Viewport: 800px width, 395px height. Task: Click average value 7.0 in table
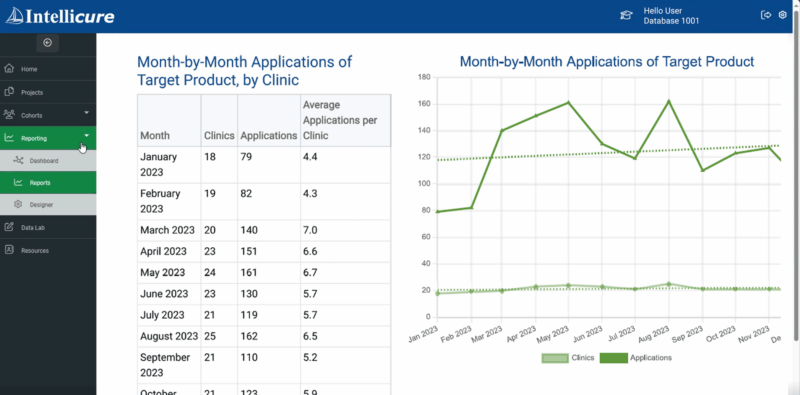pyautogui.click(x=310, y=230)
